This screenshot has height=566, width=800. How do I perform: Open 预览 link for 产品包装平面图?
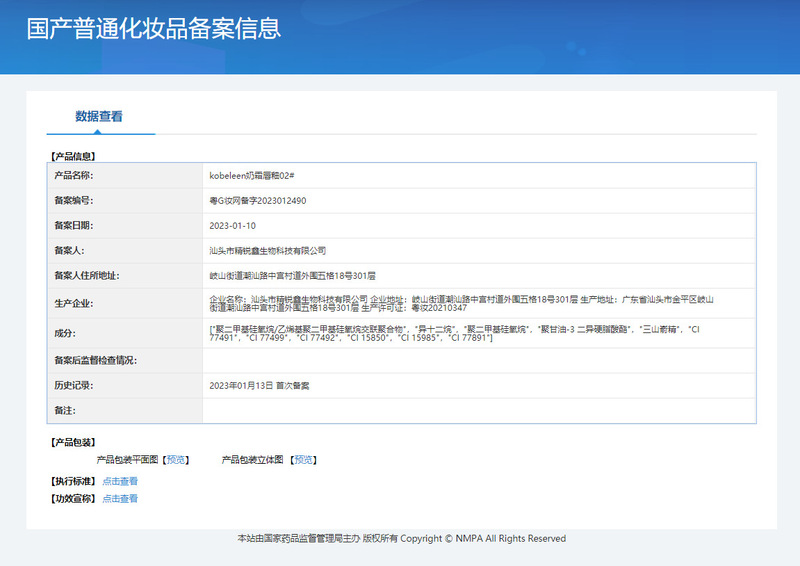176,460
